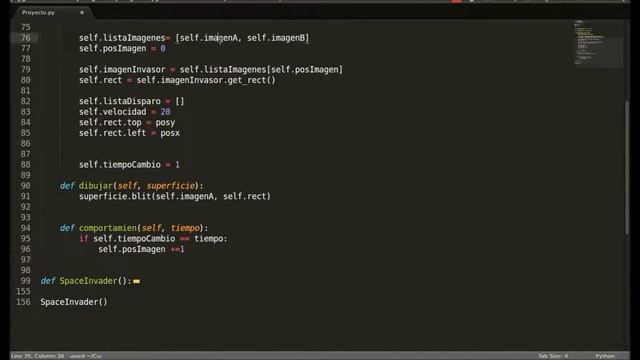Click the def comportamien function definition
Screen dimensions: 640x360
(134, 228)
